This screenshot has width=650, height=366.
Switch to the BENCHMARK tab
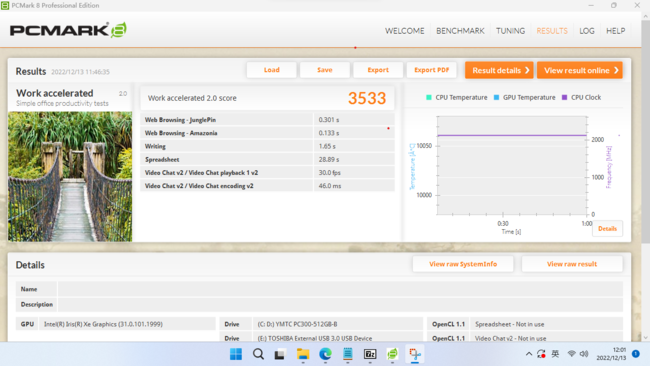(460, 31)
